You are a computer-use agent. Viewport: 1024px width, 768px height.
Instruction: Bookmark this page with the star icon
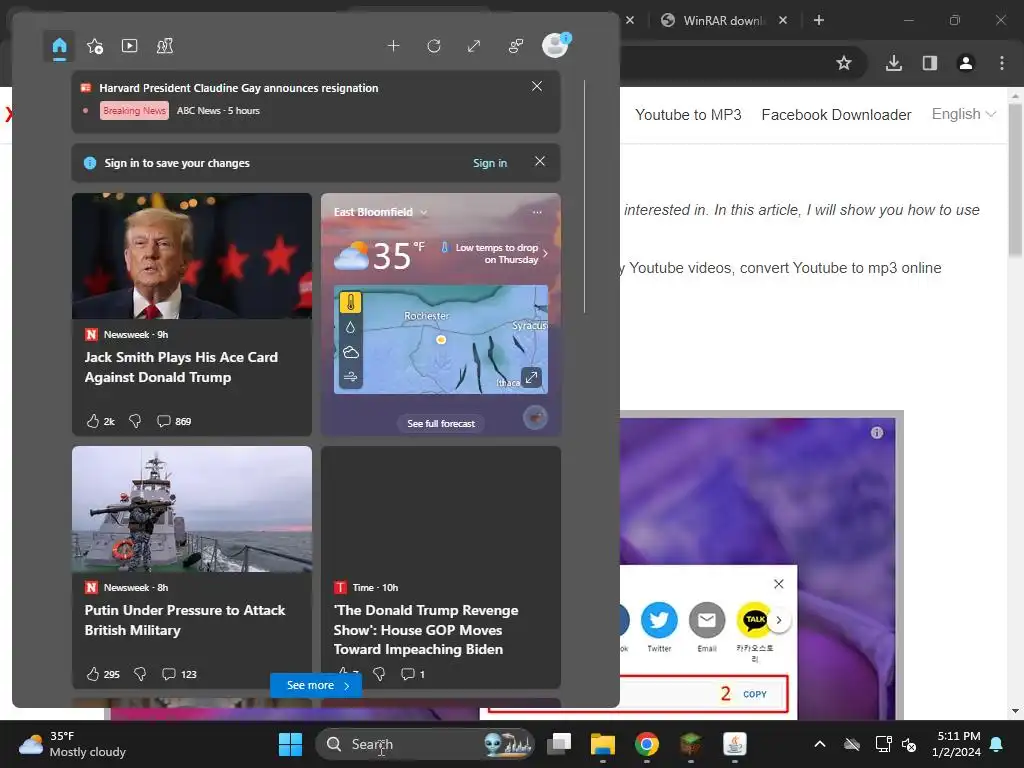(844, 63)
